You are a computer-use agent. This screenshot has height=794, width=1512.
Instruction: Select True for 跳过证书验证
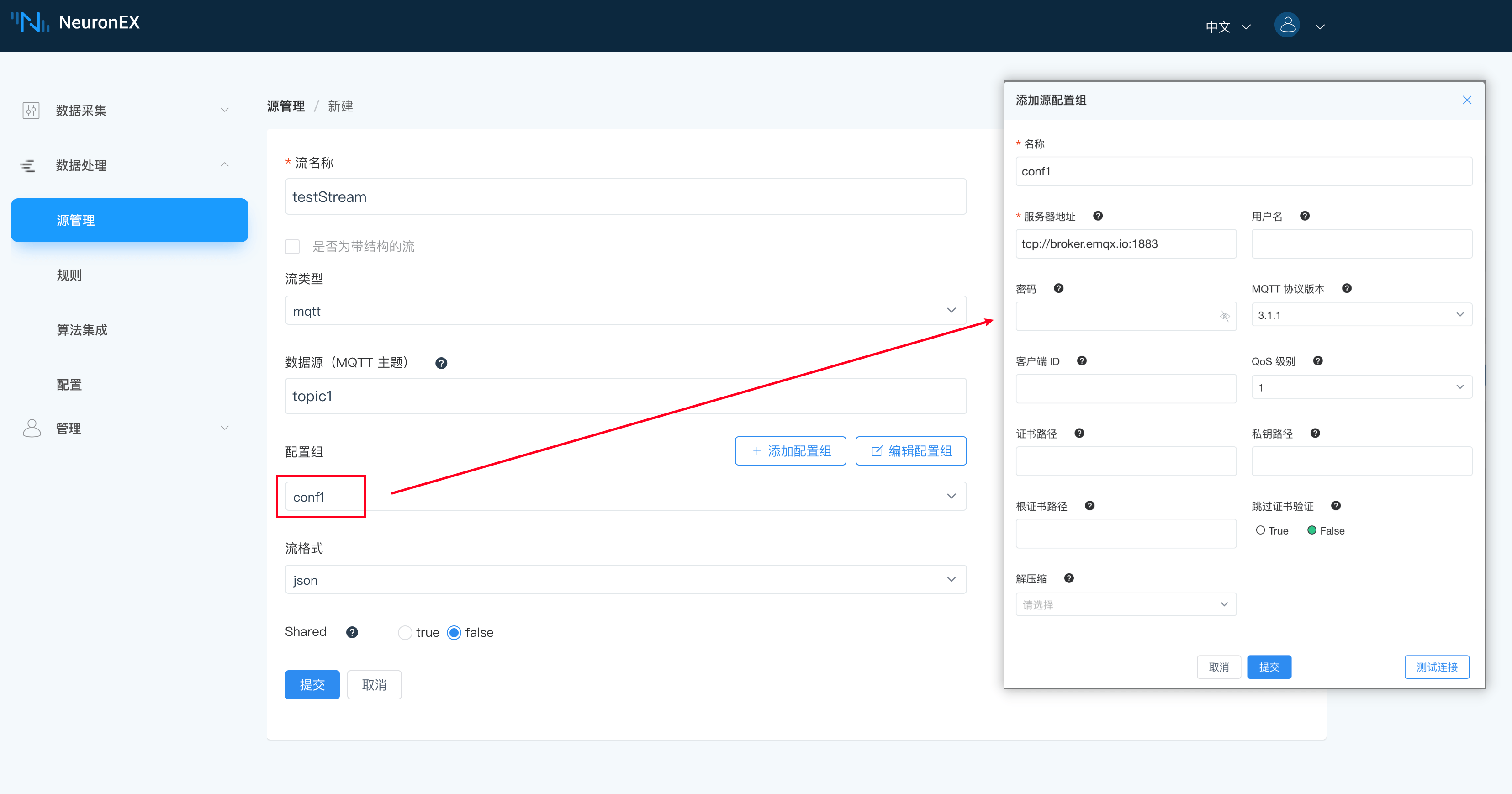click(x=1260, y=530)
